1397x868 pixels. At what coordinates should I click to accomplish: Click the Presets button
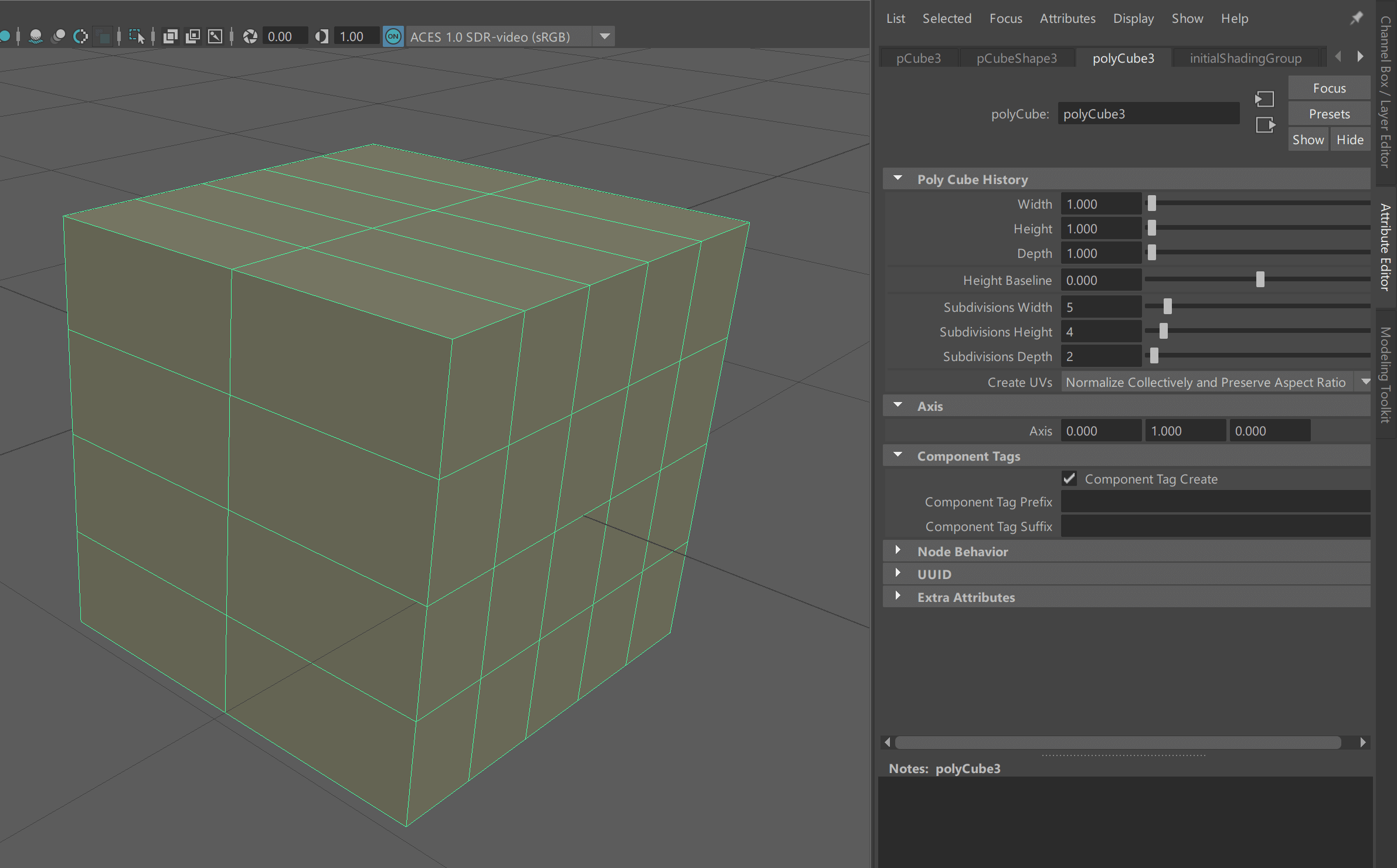coord(1329,114)
